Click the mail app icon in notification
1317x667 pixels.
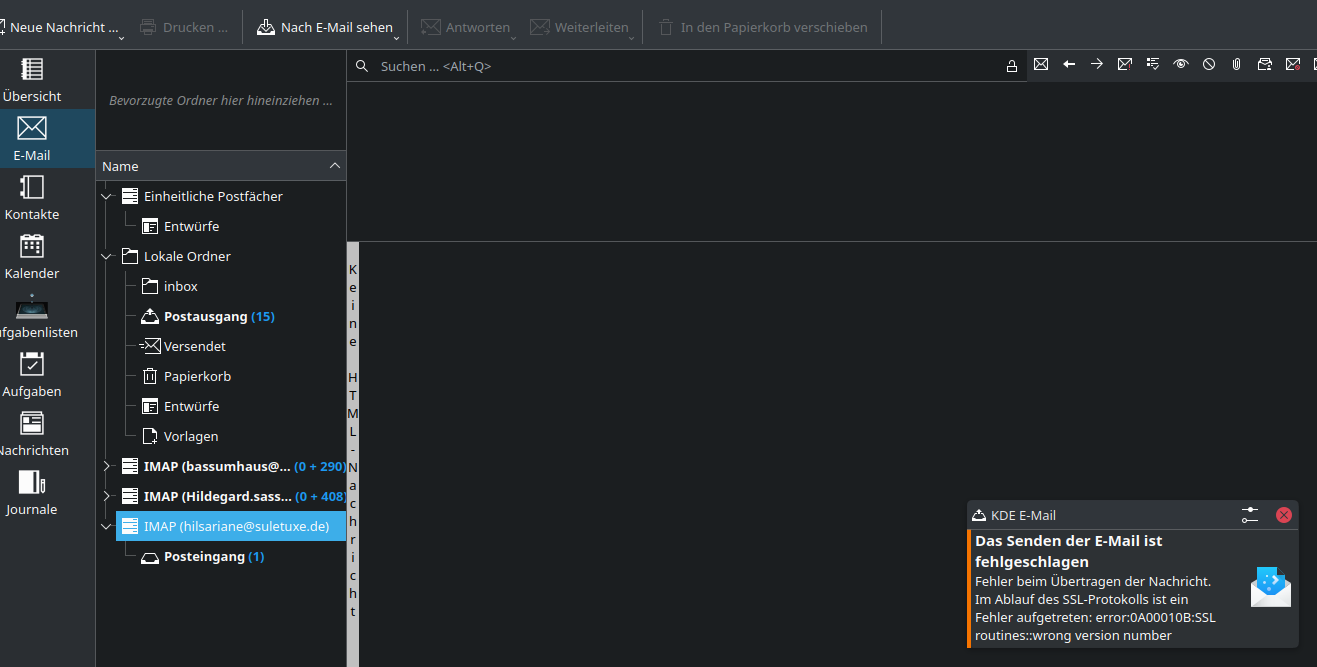pos(1271,587)
